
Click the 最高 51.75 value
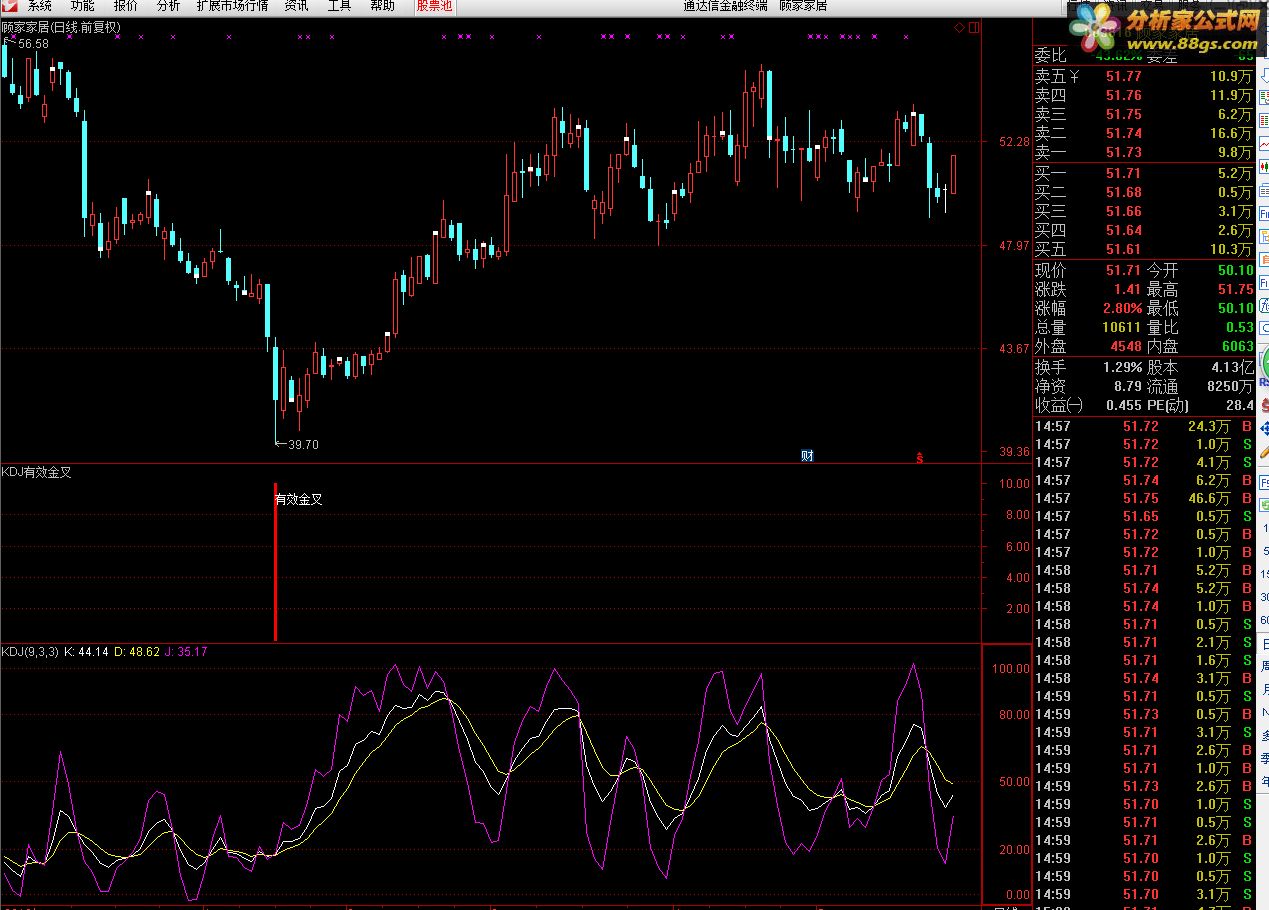pyautogui.click(x=1236, y=290)
